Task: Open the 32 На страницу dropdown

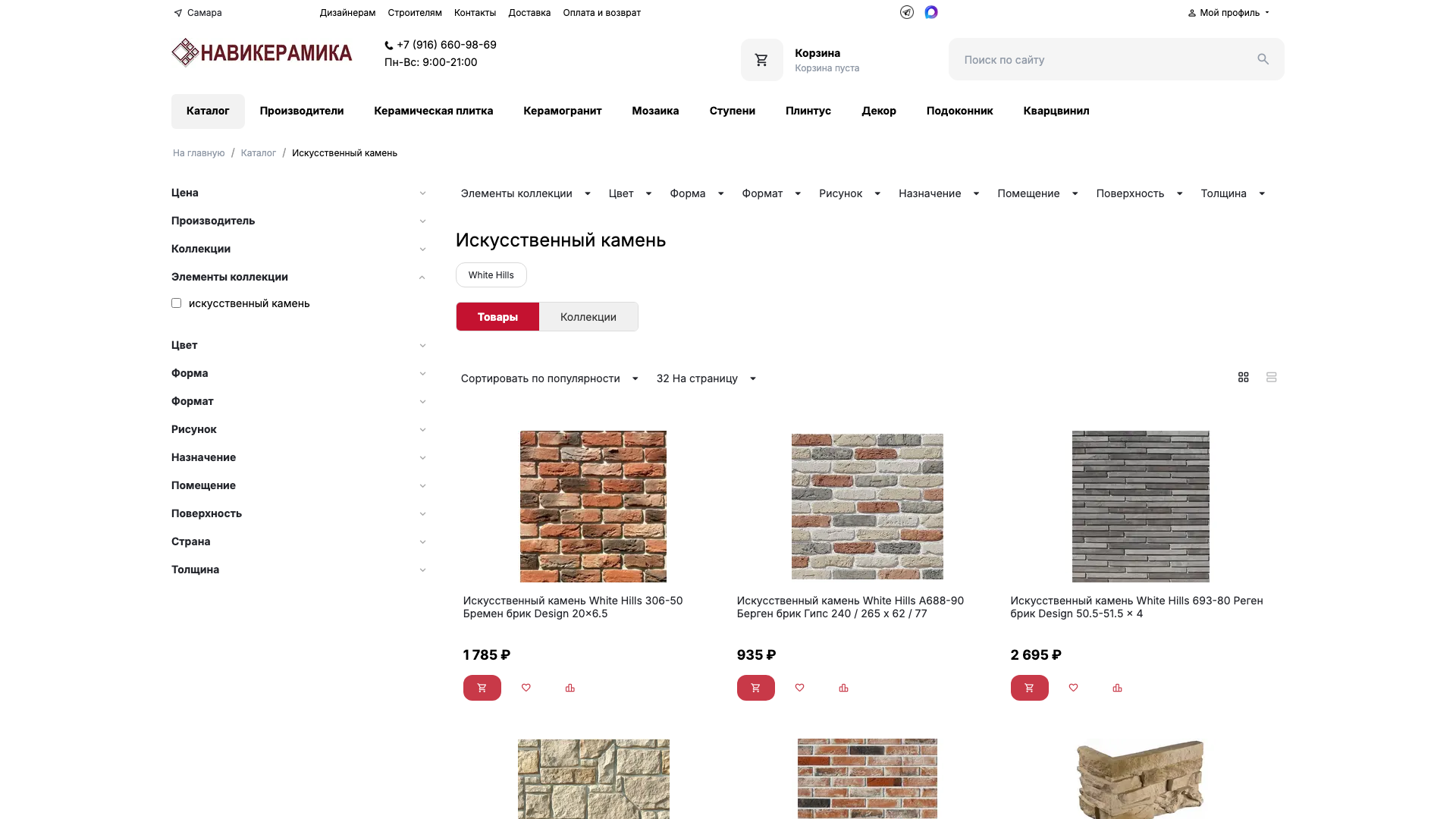Action: 706,378
